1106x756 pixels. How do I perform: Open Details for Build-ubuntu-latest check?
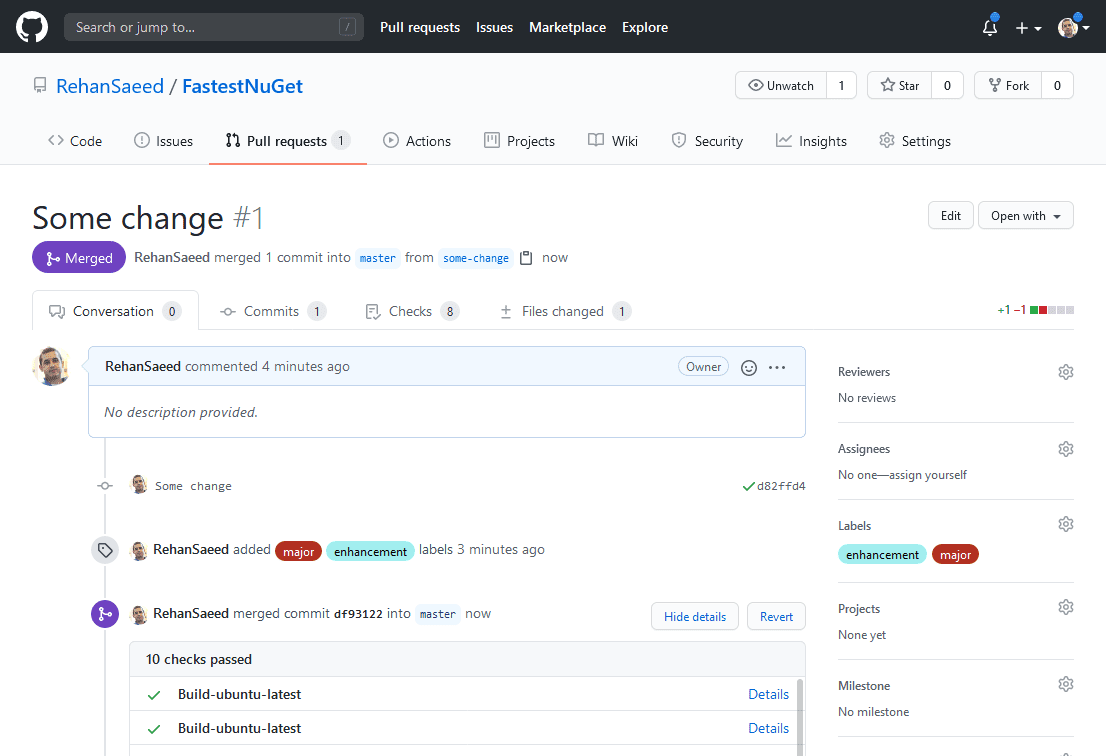click(x=768, y=694)
